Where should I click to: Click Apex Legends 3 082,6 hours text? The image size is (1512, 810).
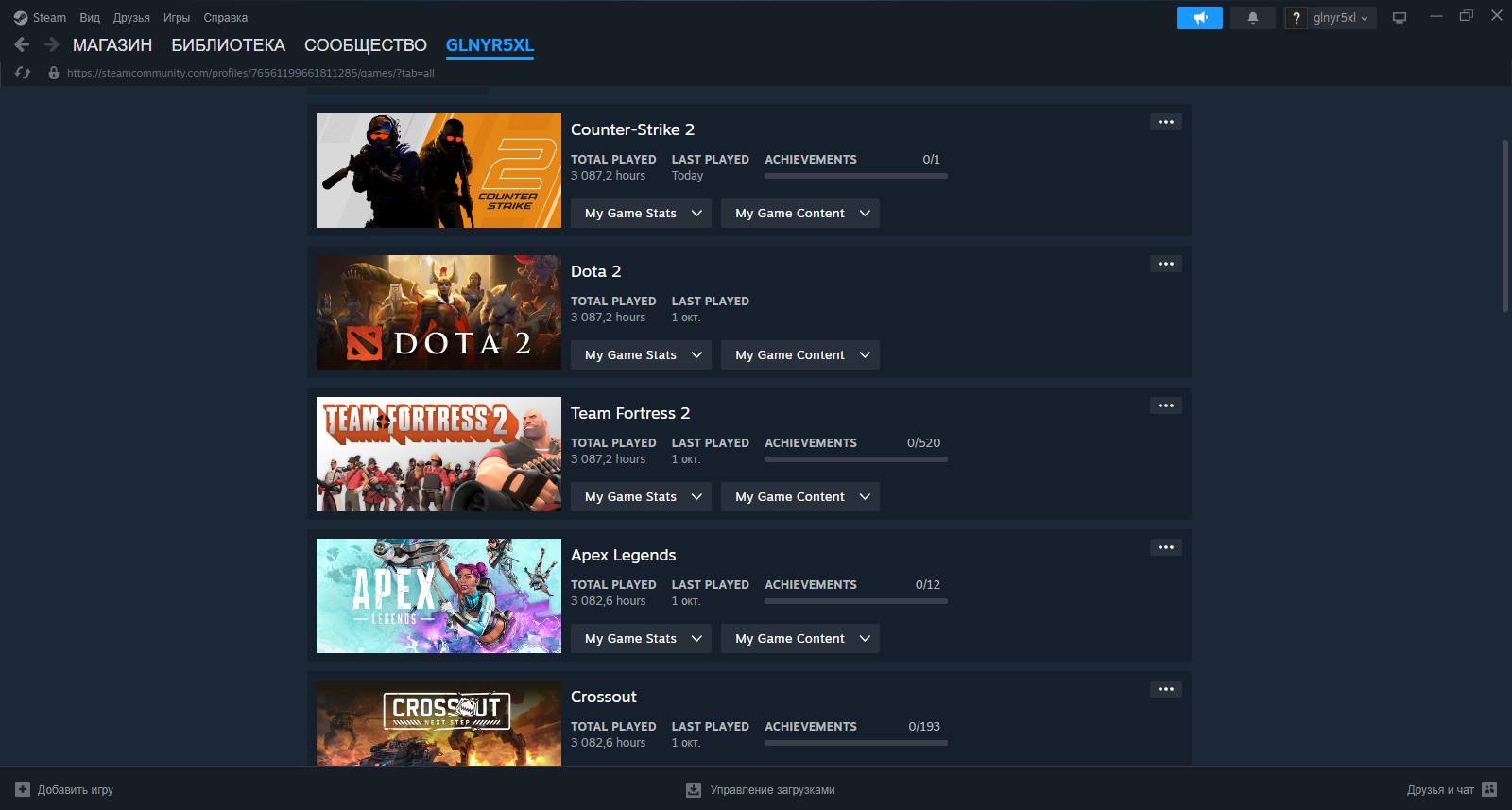(x=609, y=601)
